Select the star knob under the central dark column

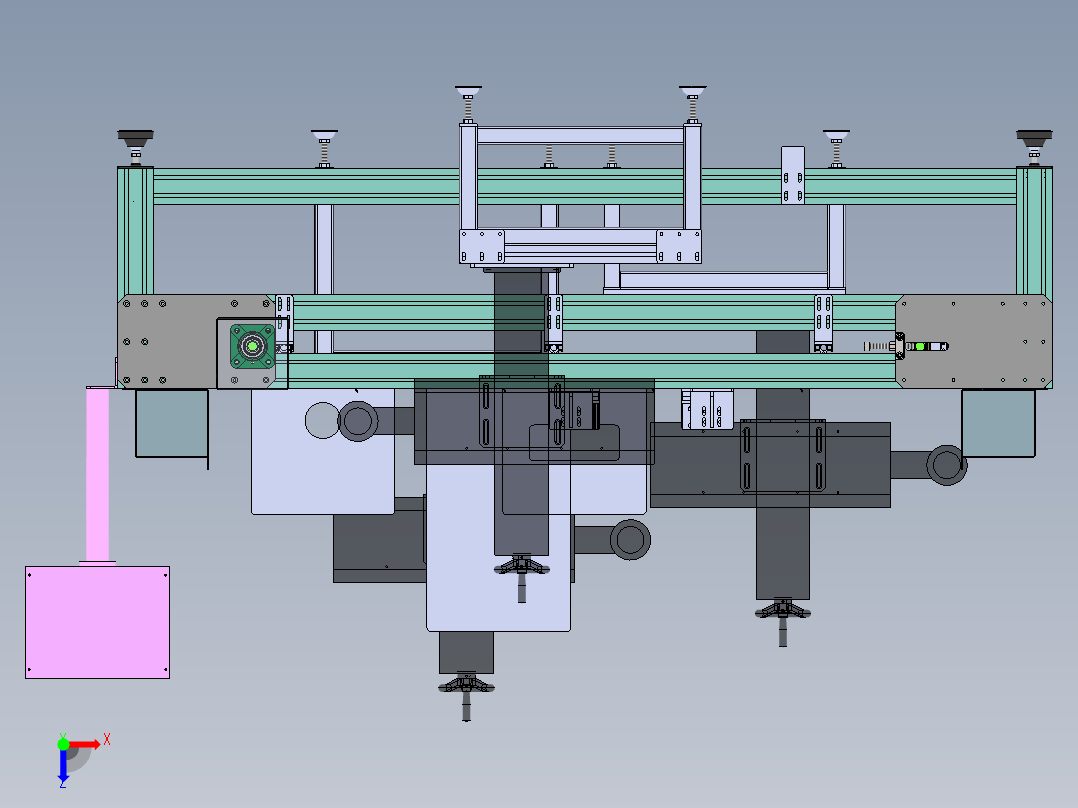522,578
